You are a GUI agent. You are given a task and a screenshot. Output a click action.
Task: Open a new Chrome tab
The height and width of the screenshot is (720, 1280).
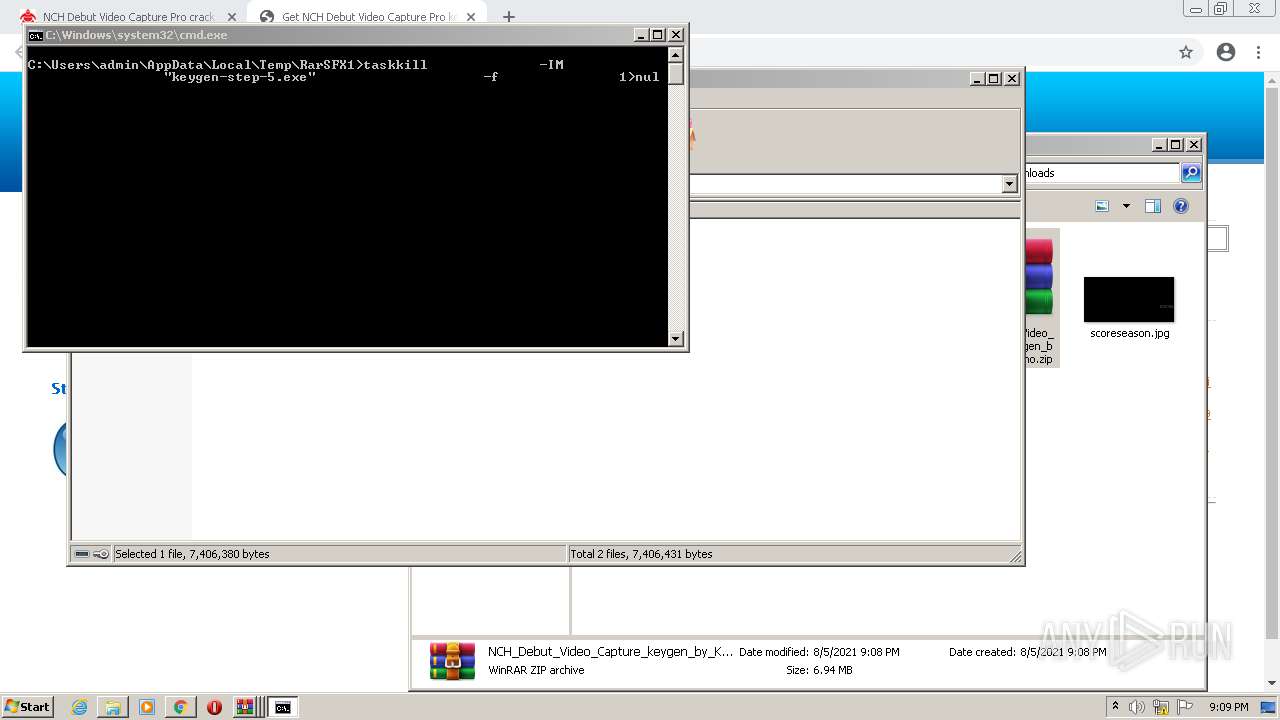click(508, 17)
